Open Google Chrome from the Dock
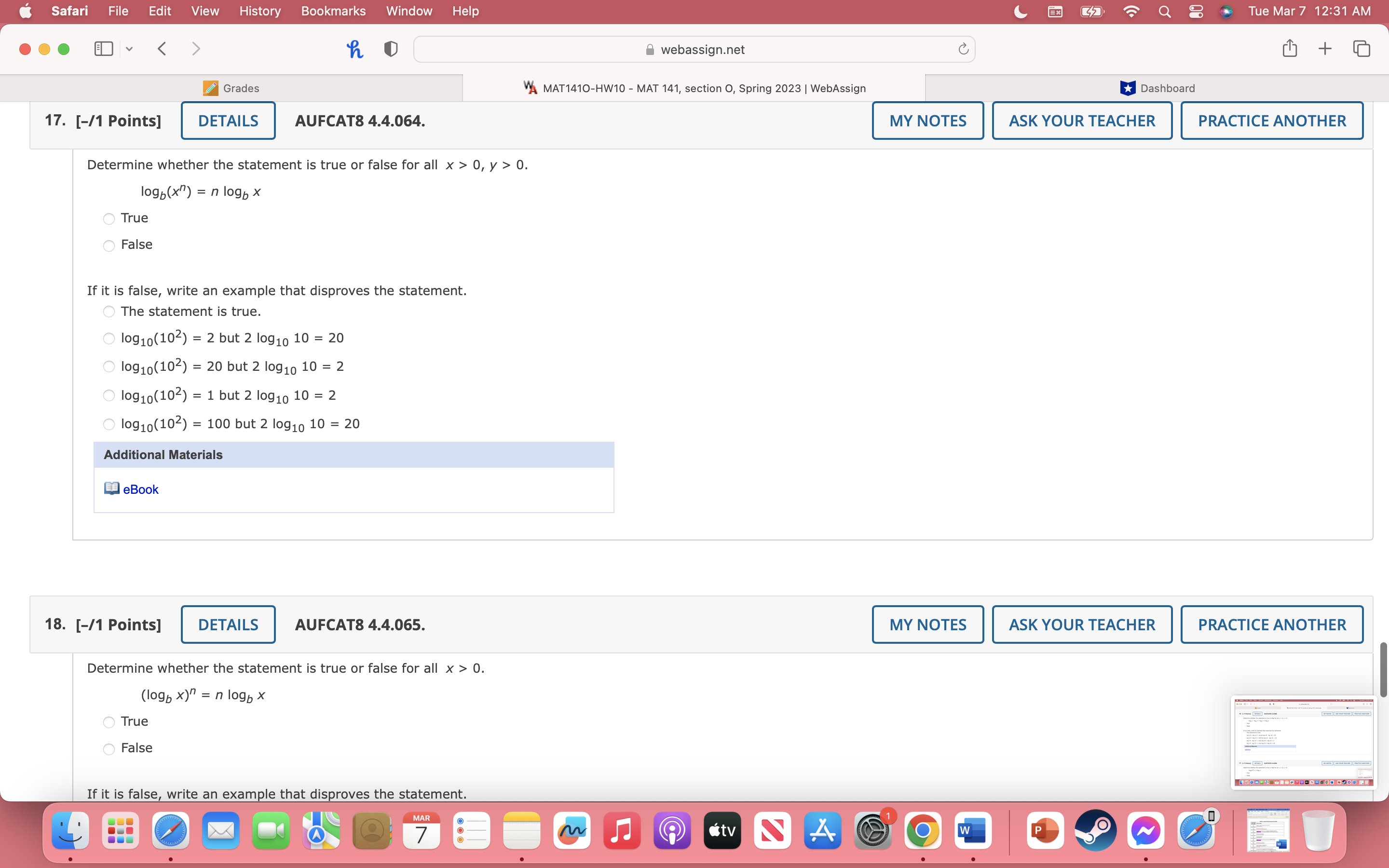 923,830
